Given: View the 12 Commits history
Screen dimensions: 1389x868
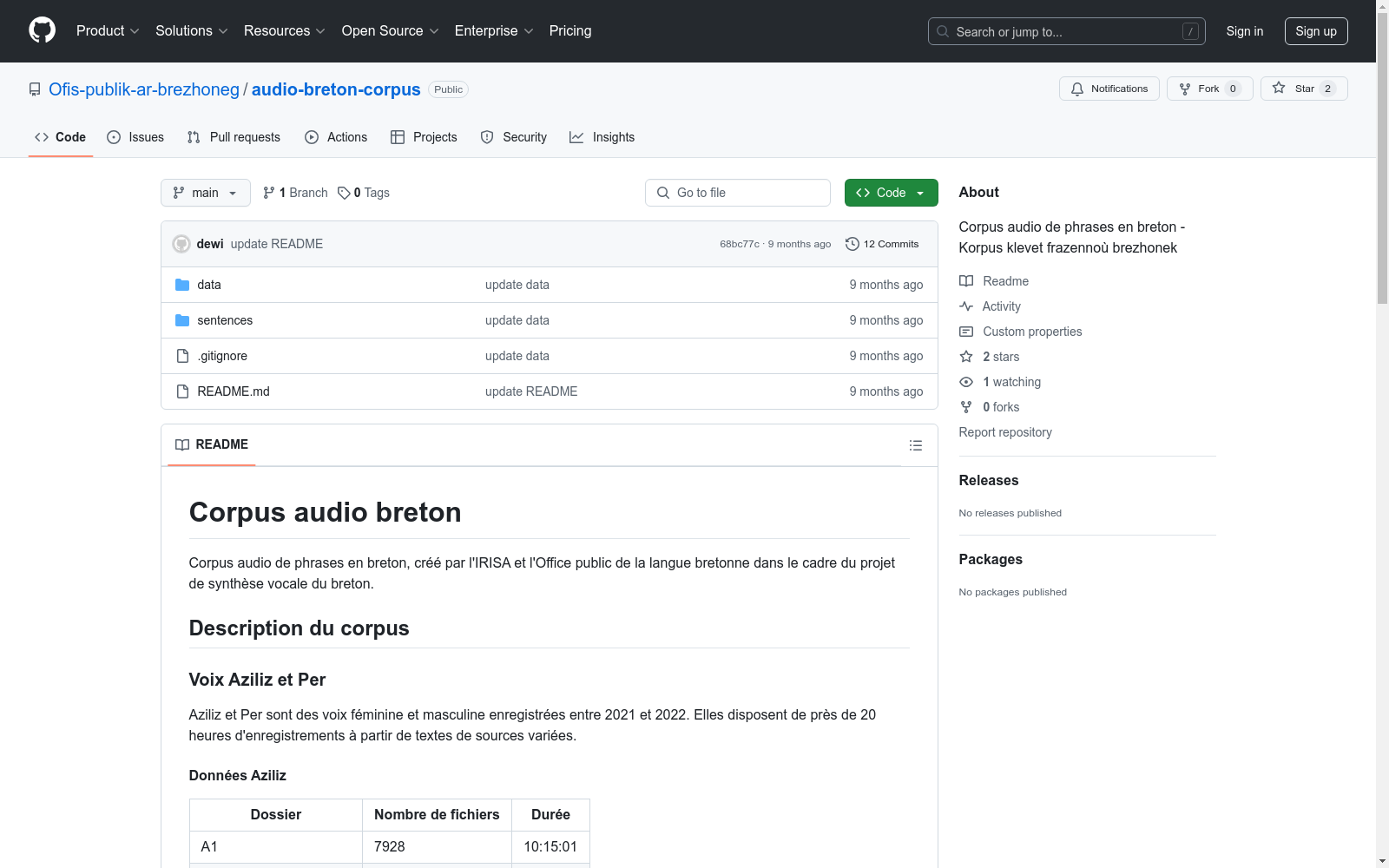Looking at the screenshot, I should (x=882, y=244).
